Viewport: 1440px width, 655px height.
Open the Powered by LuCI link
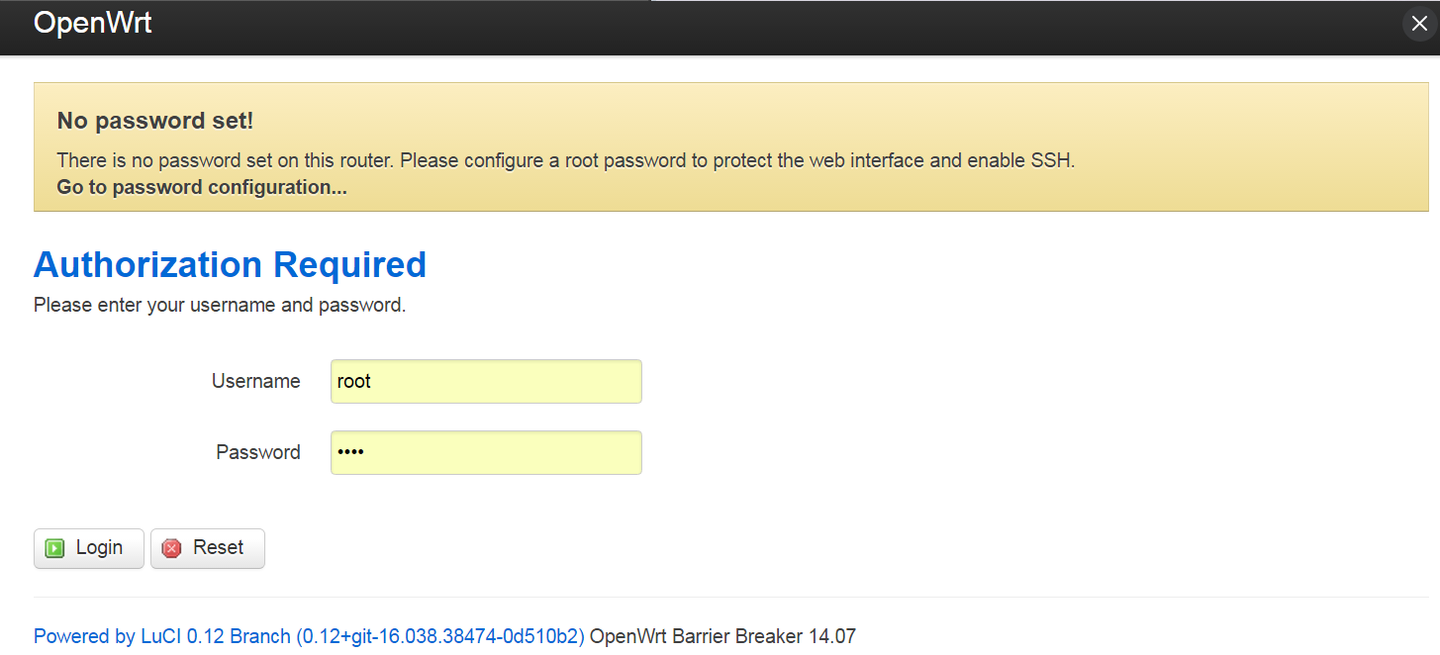click(309, 636)
